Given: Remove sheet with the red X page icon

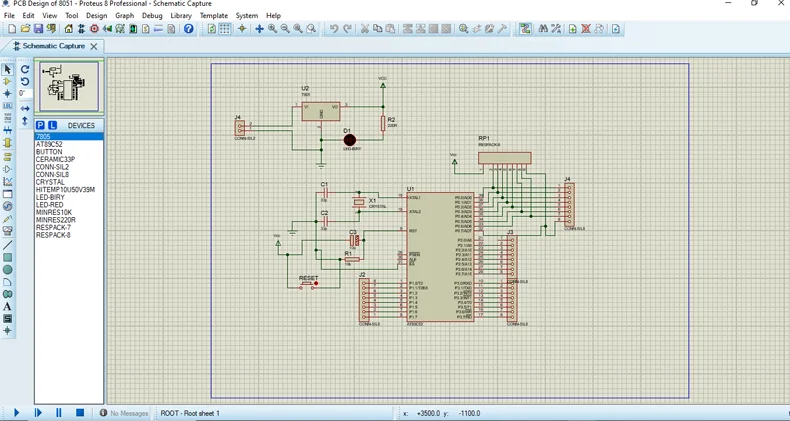Looking at the screenshot, I should tap(585, 29).
